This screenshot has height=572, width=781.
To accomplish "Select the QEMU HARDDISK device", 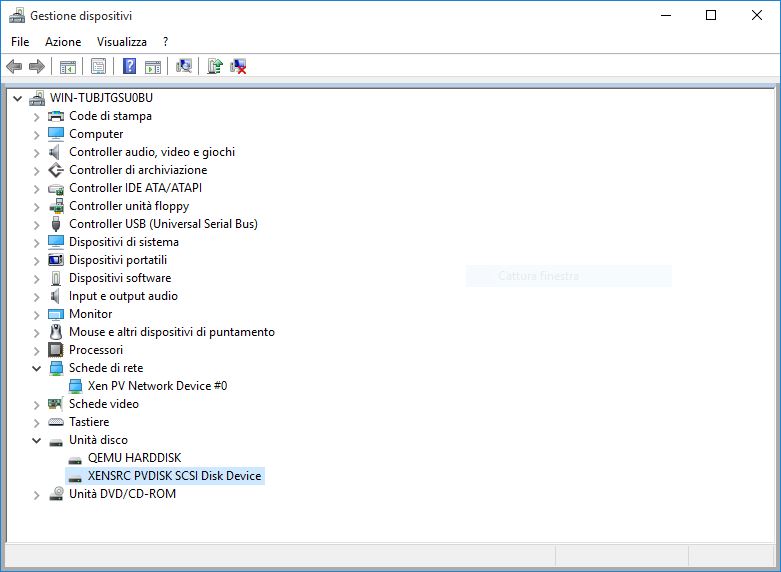I will [134, 458].
